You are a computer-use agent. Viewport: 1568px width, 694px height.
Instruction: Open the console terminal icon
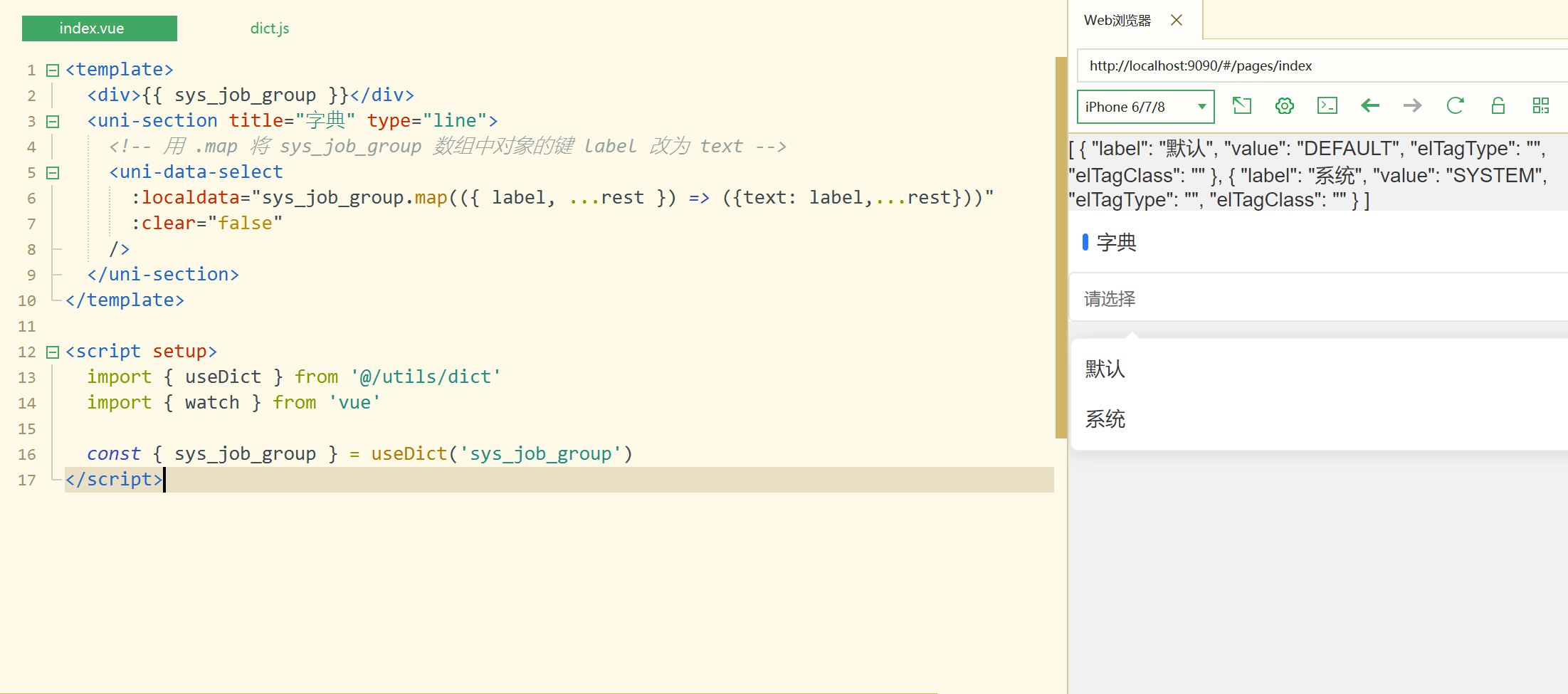[1327, 106]
